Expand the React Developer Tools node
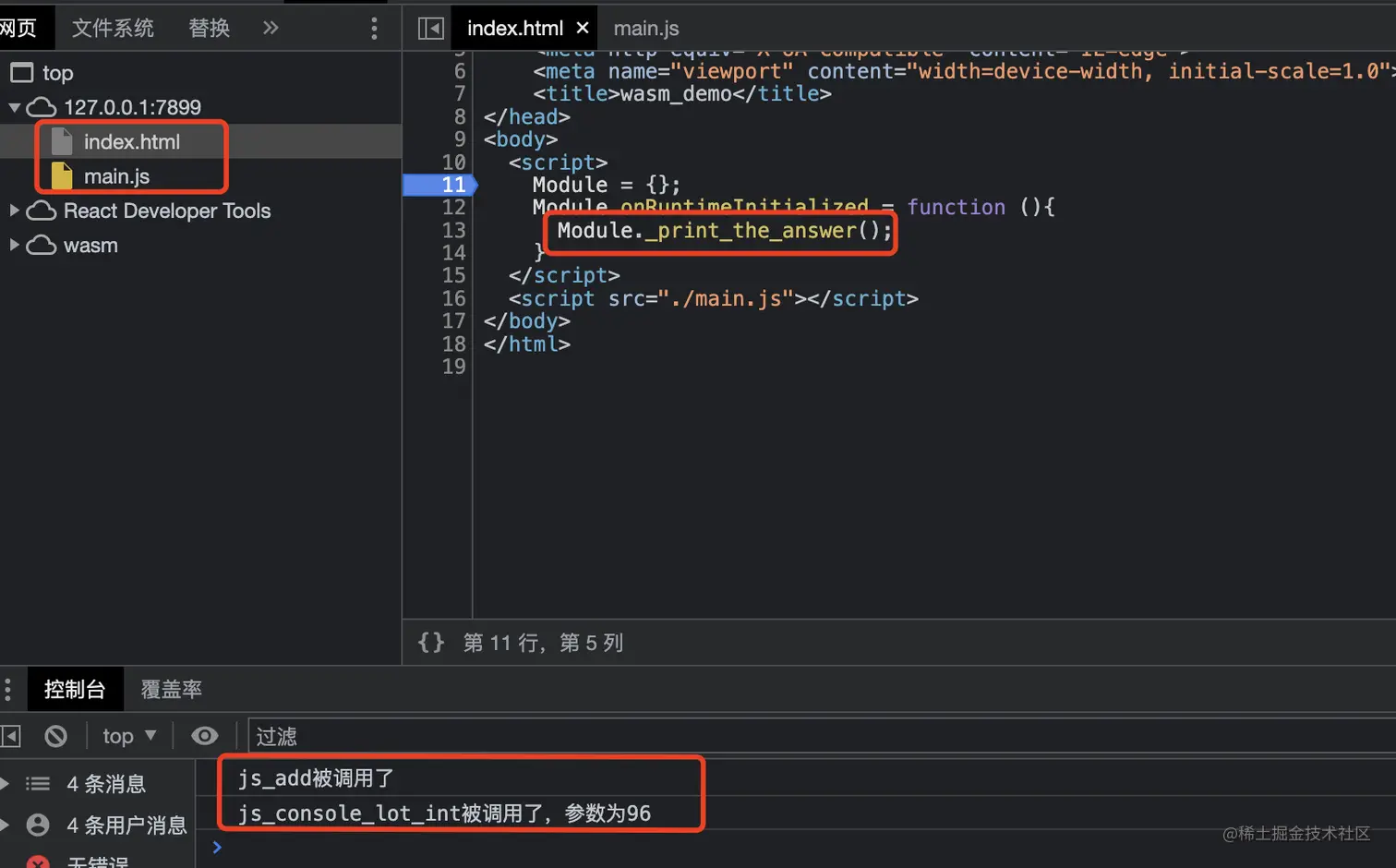 [14, 211]
